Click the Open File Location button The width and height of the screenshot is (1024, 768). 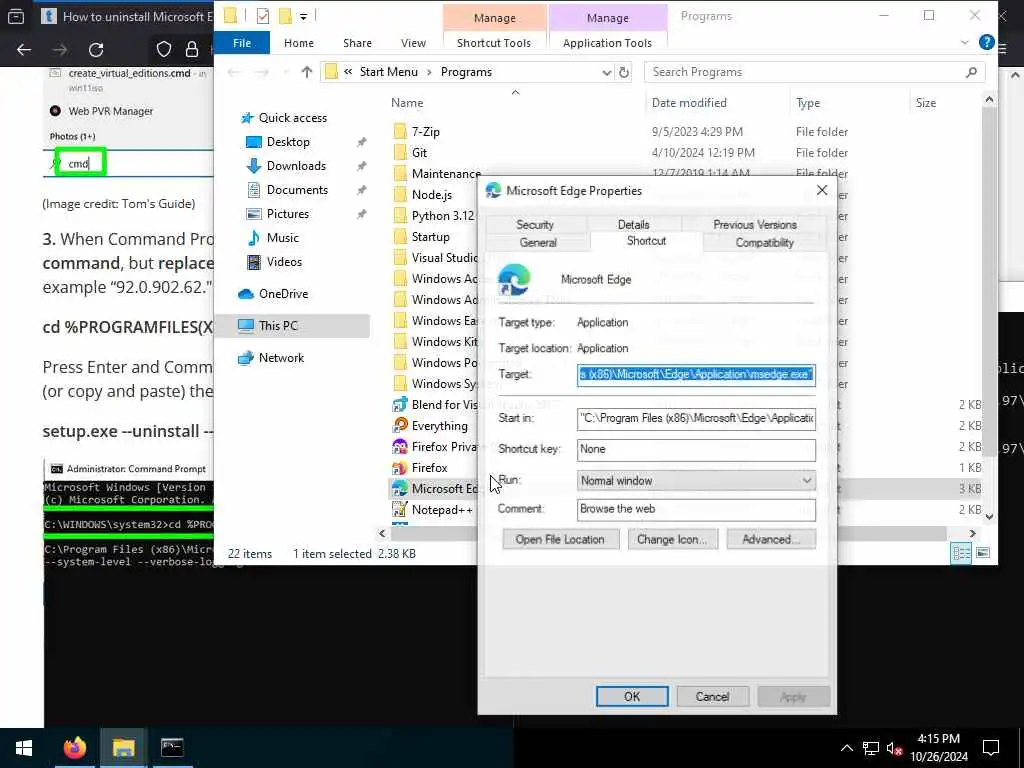click(560, 539)
